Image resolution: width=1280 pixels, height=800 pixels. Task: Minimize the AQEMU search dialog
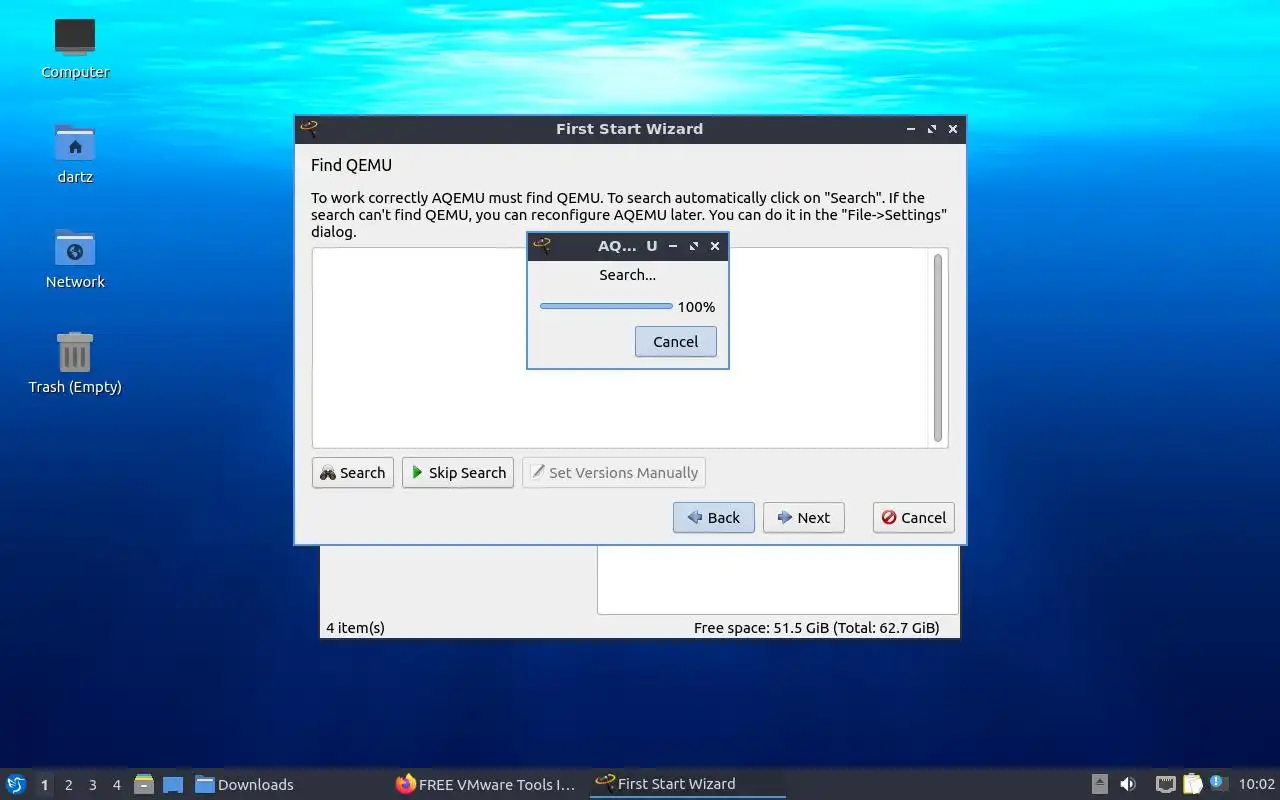pyautogui.click(x=673, y=246)
